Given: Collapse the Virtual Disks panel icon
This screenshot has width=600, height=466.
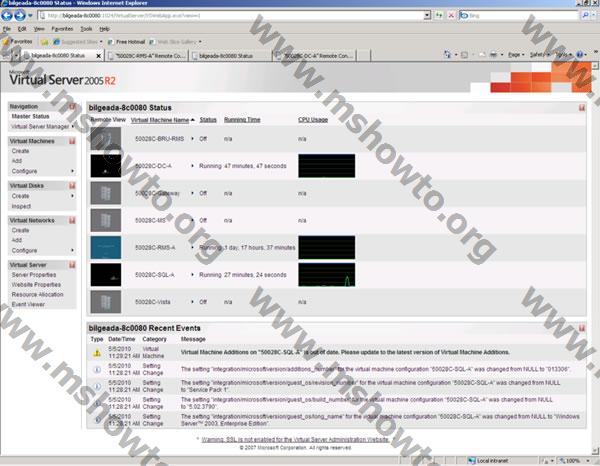Looking at the screenshot, I should [x=72, y=186].
